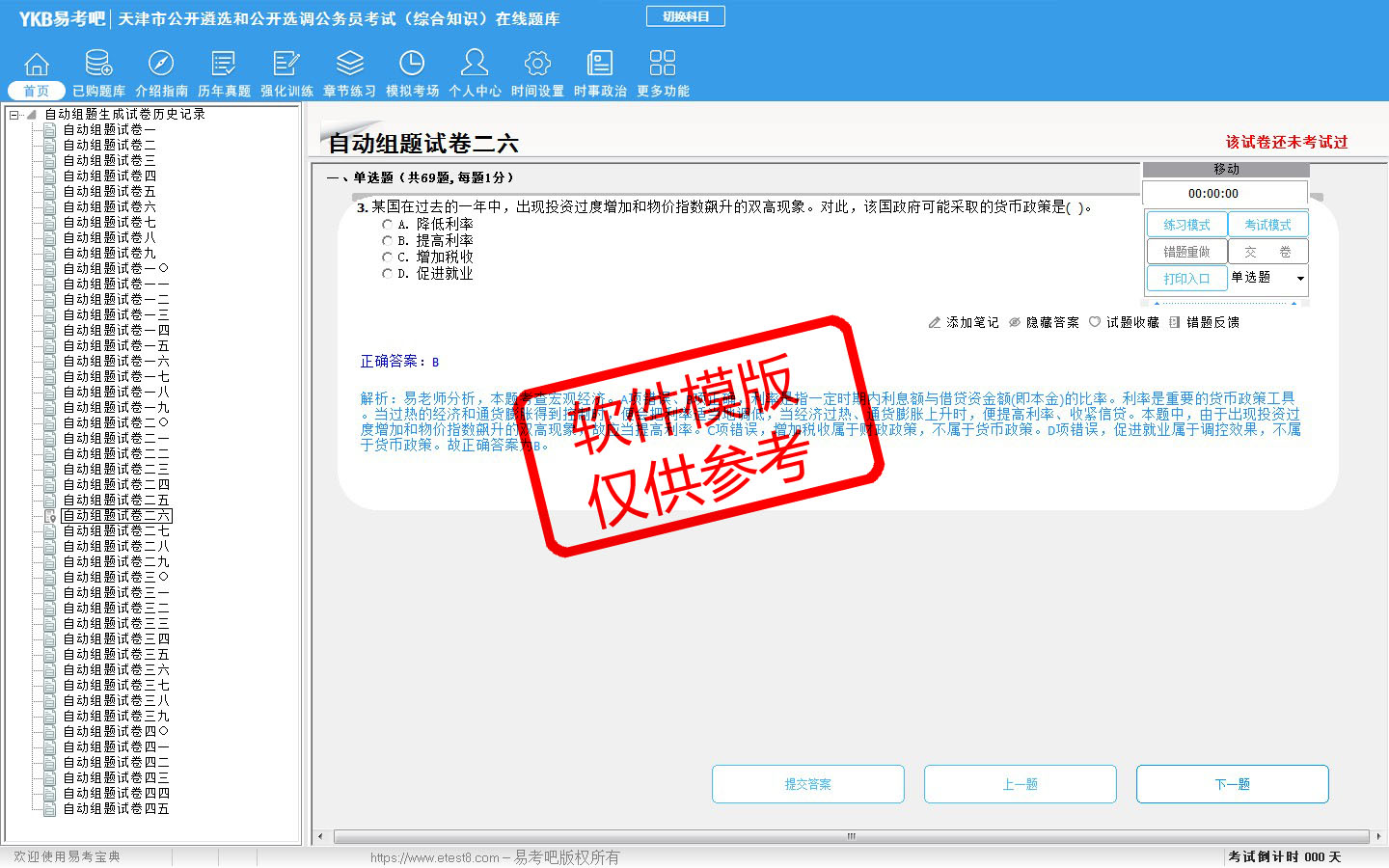Click the 下一题 next question button
The width and height of the screenshot is (1389, 868).
pyautogui.click(x=1232, y=784)
